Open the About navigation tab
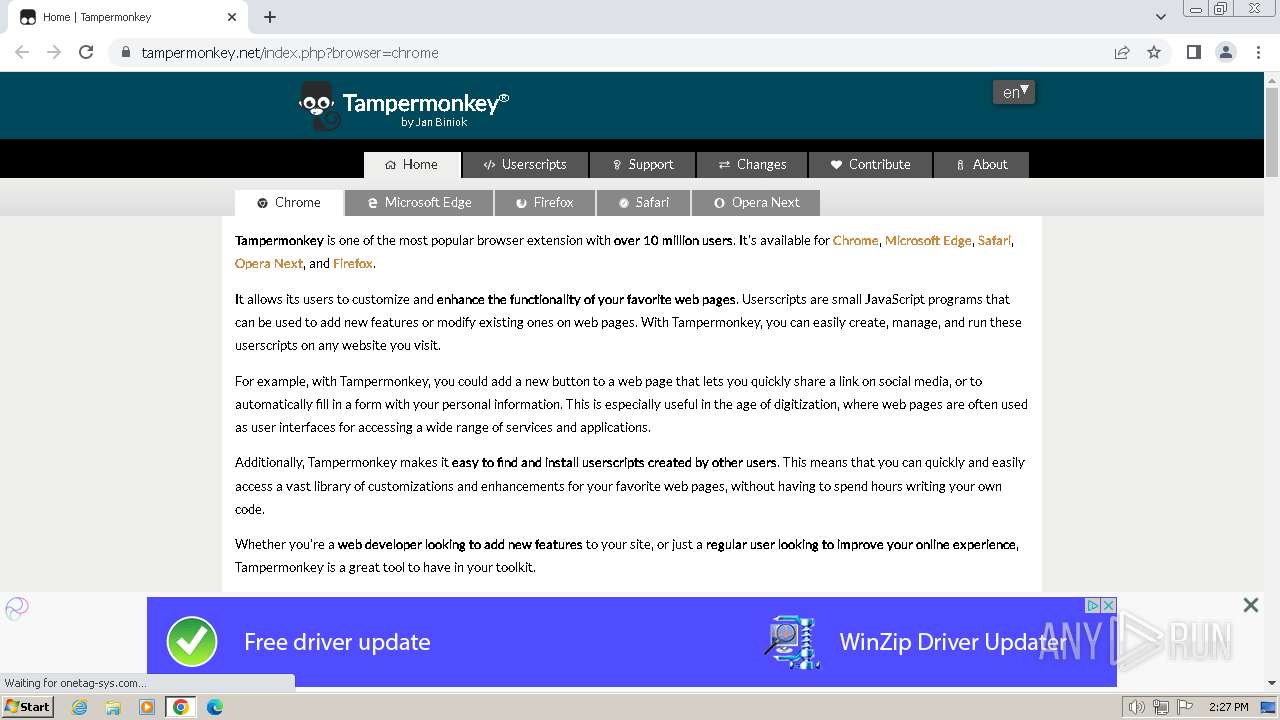 pyautogui.click(x=981, y=164)
